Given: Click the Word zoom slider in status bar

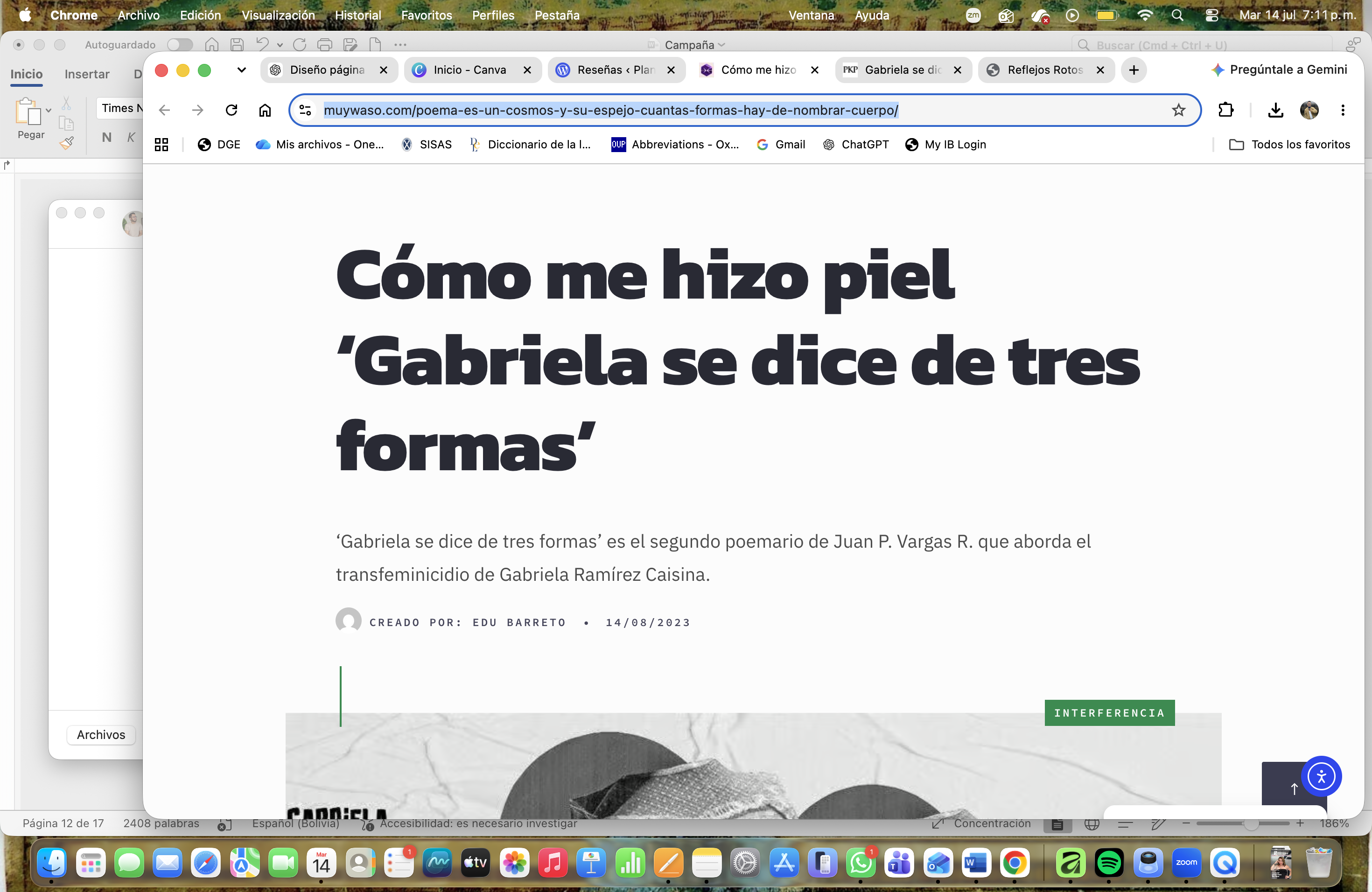Looking at the screenshot, I should (x=1243, y=823).
